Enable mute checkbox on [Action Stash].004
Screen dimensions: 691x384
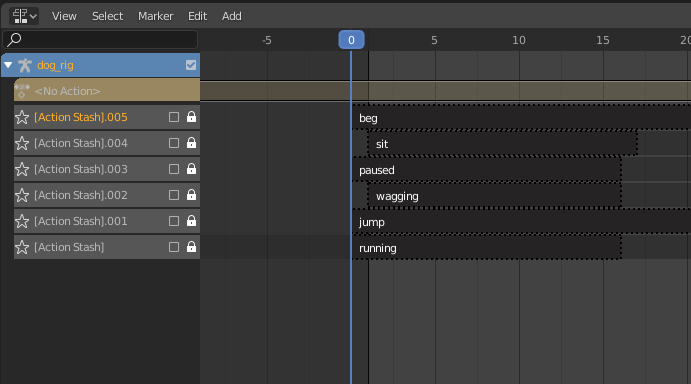(x=174, y=143)
